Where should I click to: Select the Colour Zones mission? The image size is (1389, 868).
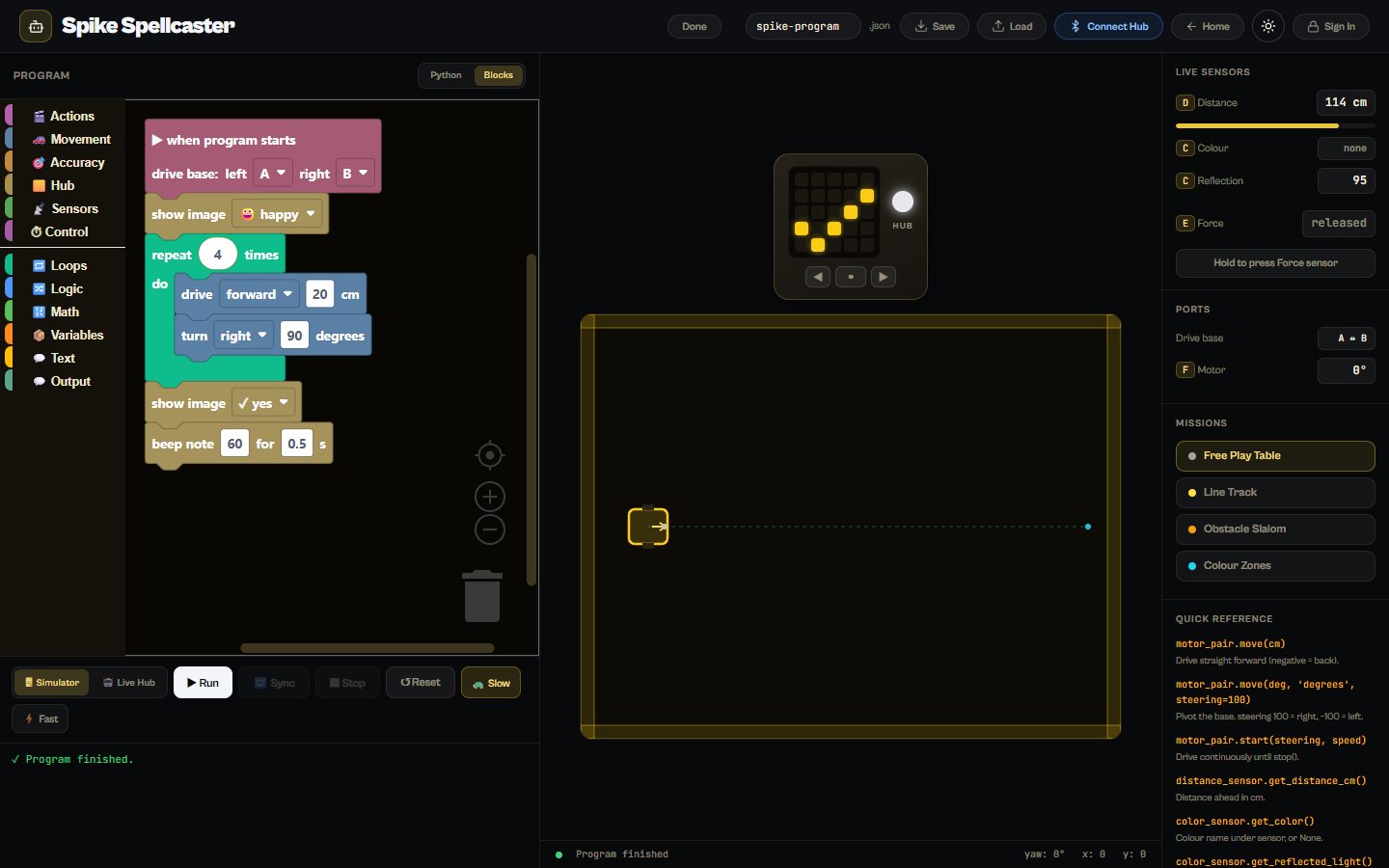tap(1275, 566)
